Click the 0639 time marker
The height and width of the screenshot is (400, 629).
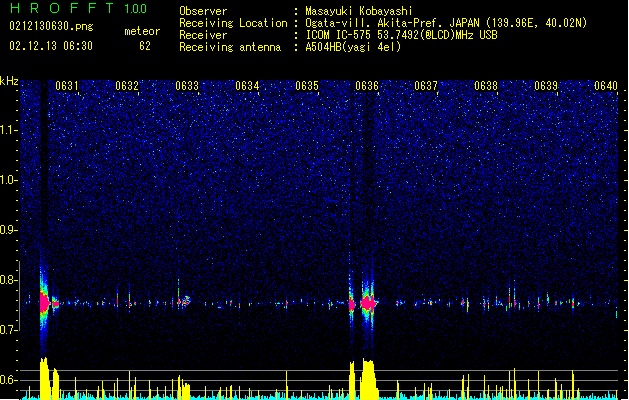coord(546,86)
